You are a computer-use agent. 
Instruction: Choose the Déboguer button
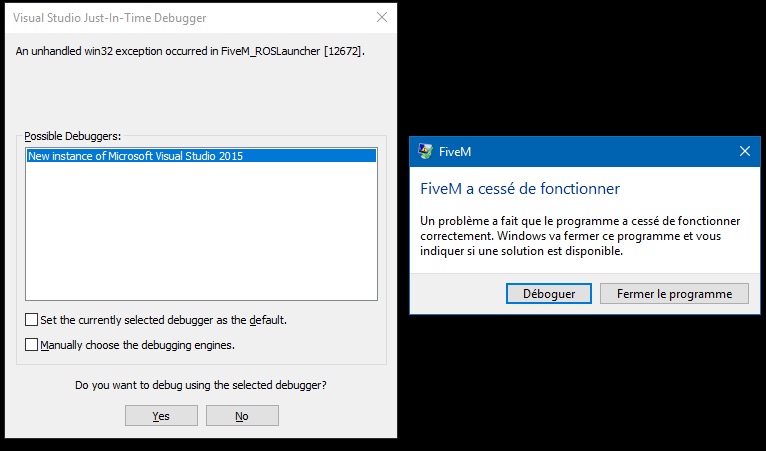pyautogui.click(x=549, y=294)
